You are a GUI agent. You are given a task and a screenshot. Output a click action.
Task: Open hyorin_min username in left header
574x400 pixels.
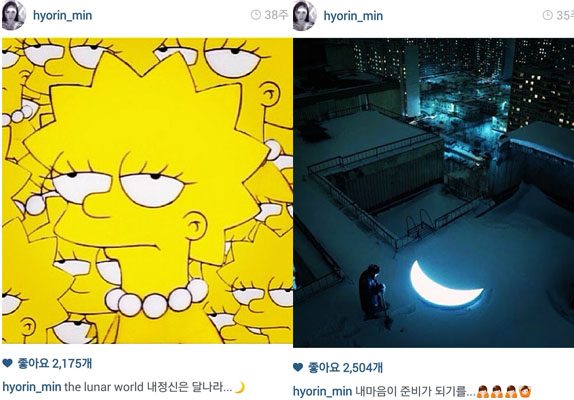63,16
